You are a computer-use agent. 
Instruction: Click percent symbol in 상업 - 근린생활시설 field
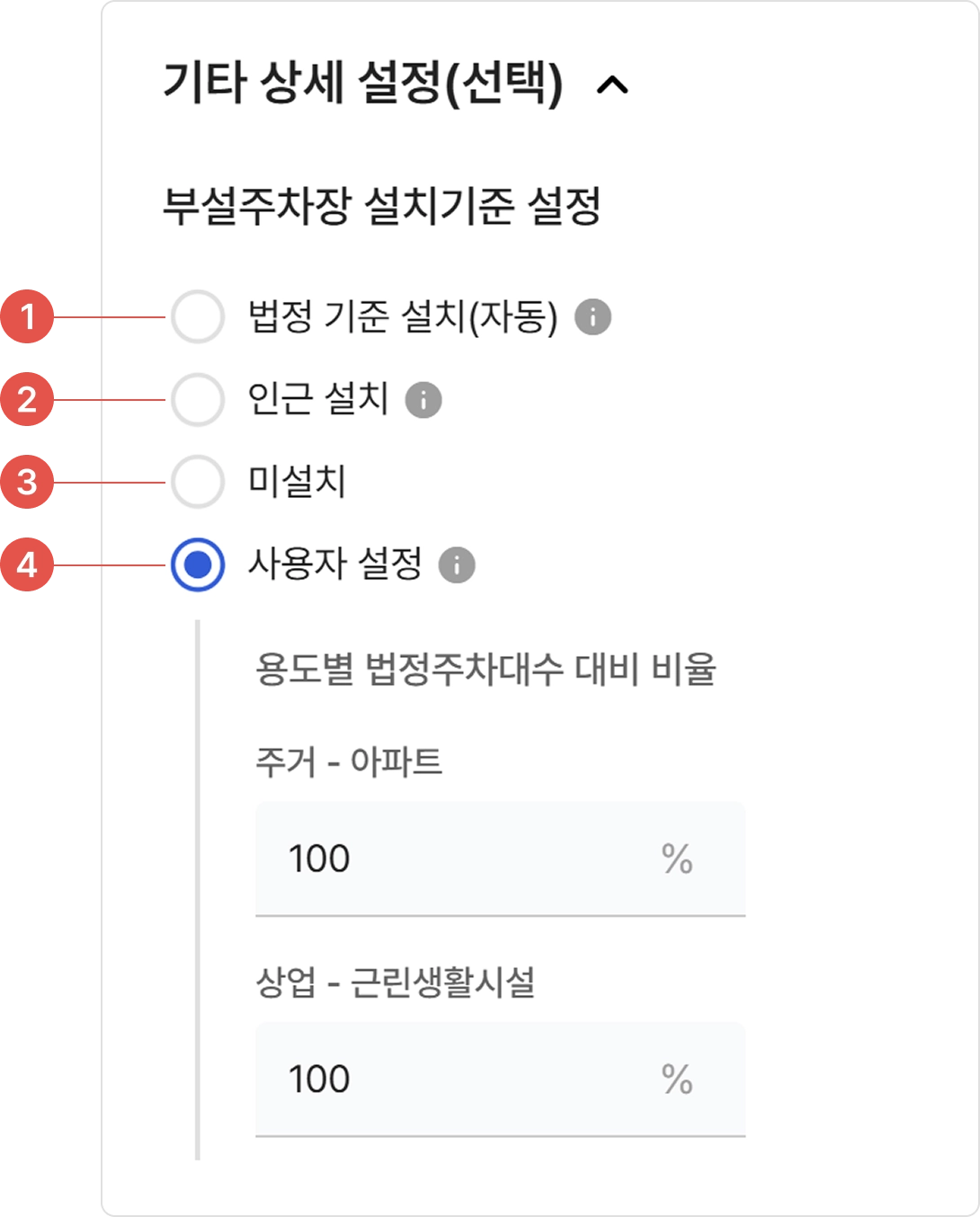click(x=677, y=1079)
